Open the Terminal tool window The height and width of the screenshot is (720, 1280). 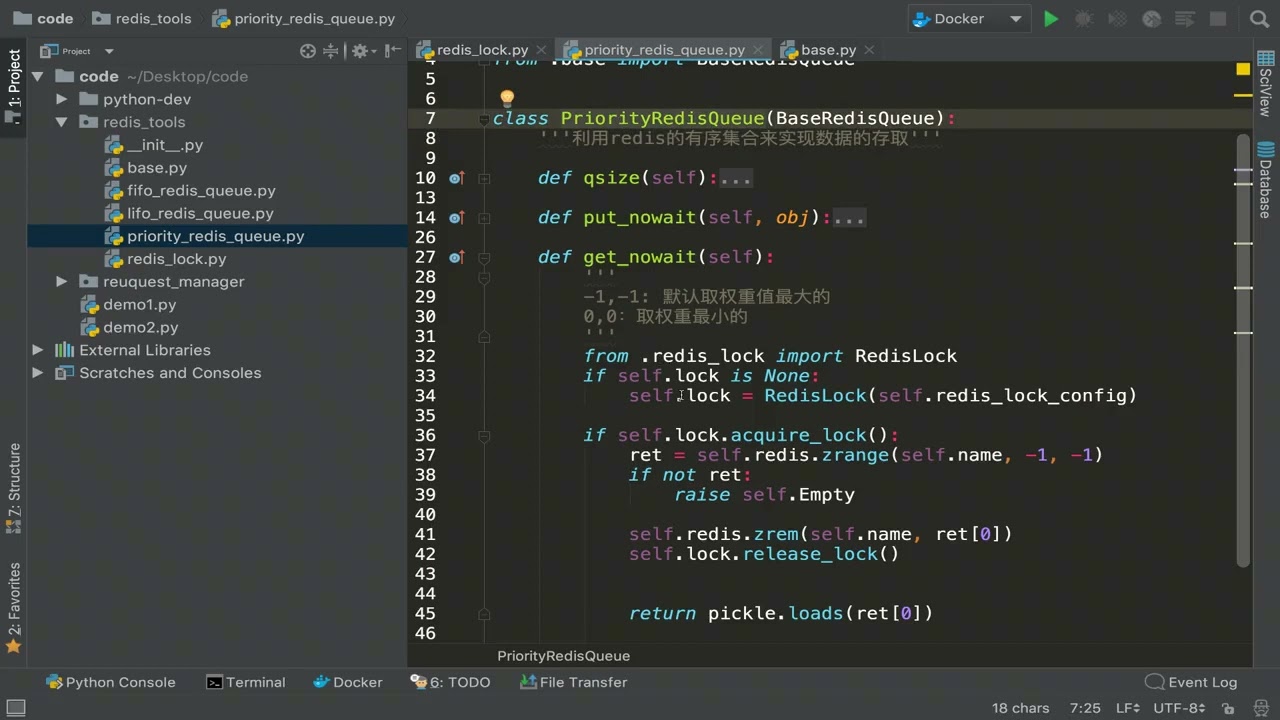pyautogui.click(x=246, y=682)
